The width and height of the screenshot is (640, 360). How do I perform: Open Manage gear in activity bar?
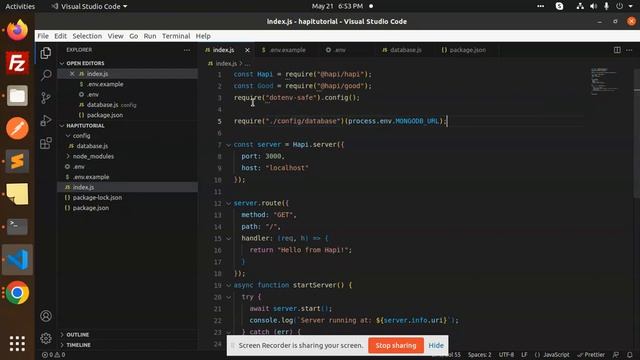pos(46,338)
